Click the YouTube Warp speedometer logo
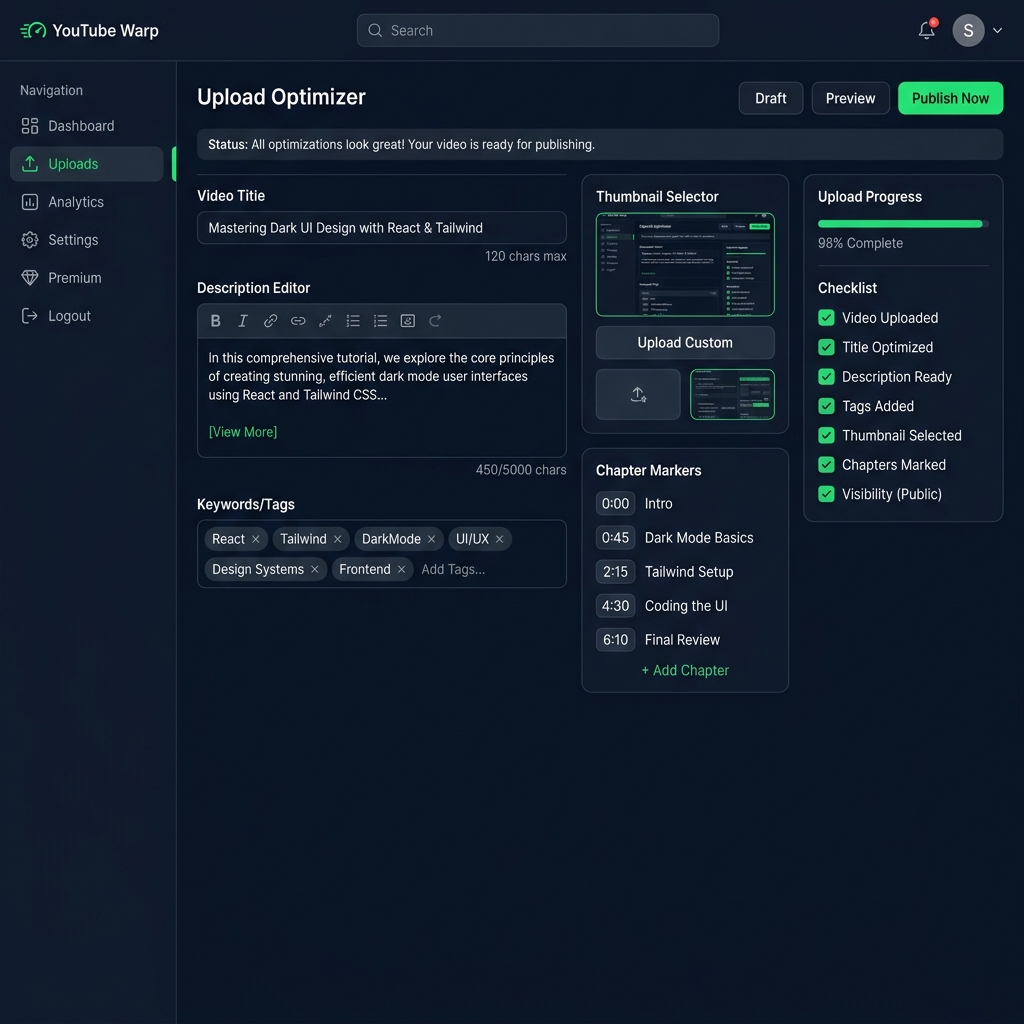 tap(33, 30)
